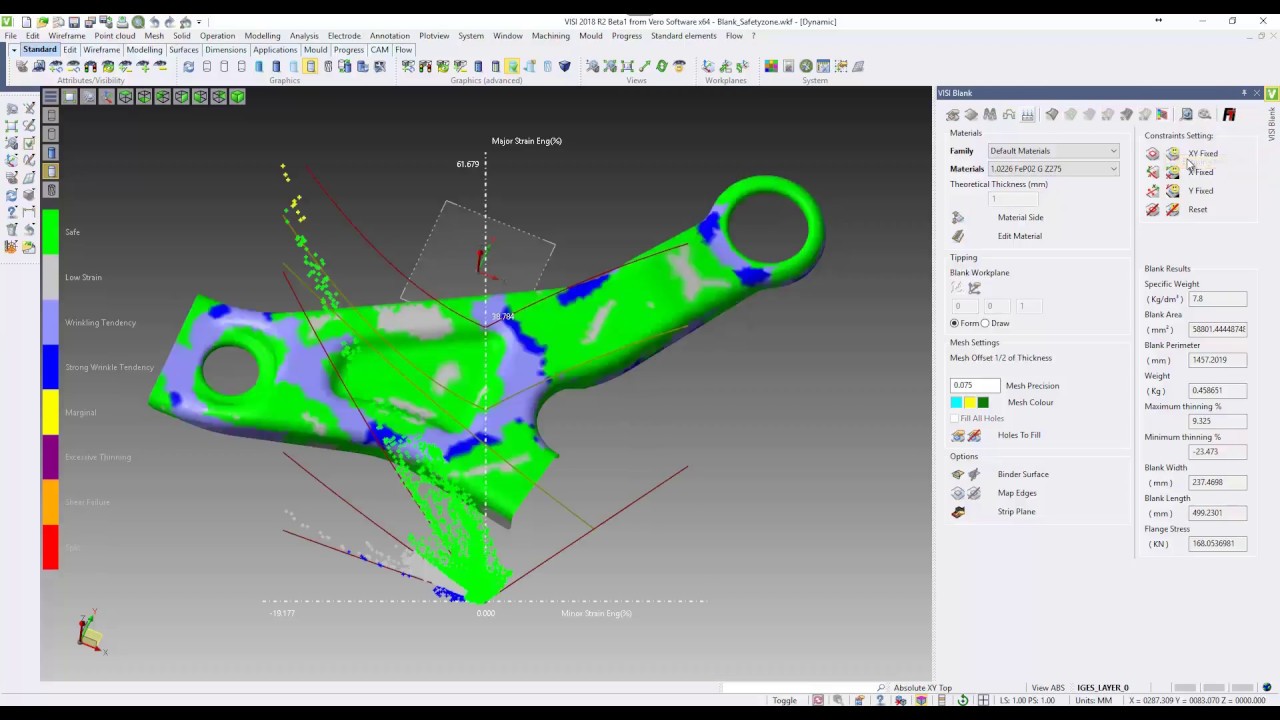
Task: Close the VISI Blank panel
Action: coord(1257,93)
